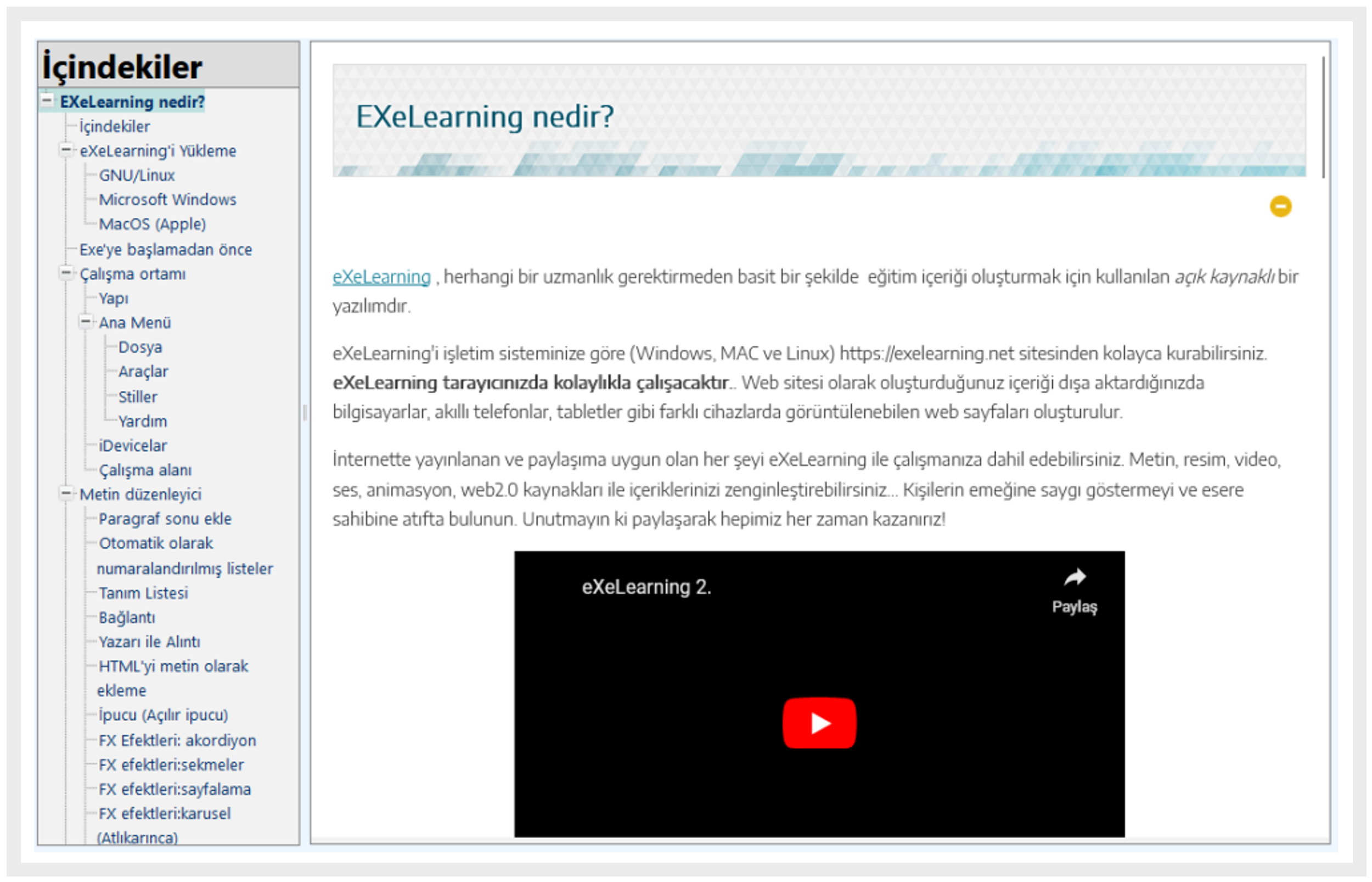Open FX Efektleri: akordiyon page
This screenshot has width=1372, height=882.
177,740
